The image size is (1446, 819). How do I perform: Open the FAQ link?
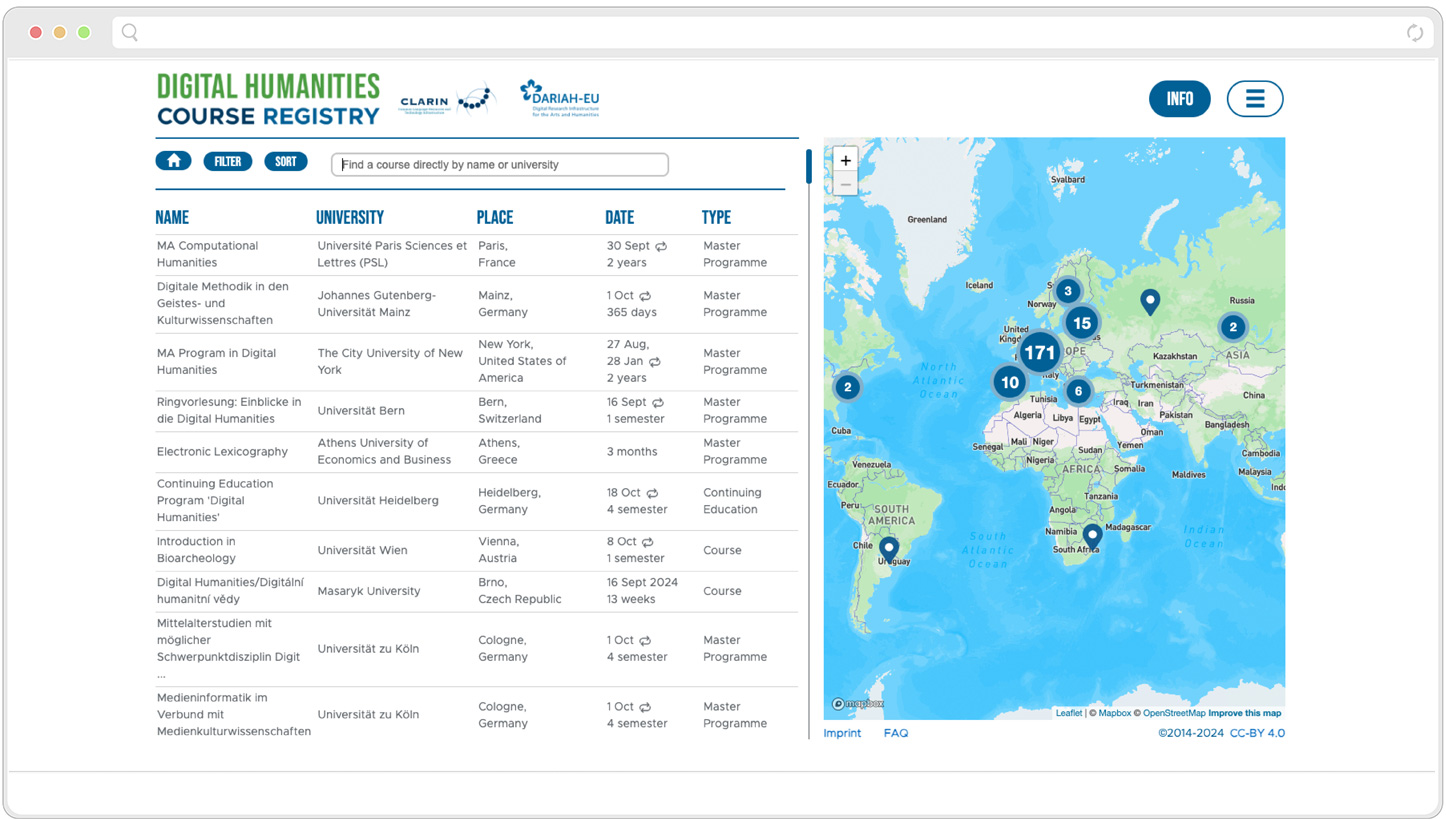point(896,733)
